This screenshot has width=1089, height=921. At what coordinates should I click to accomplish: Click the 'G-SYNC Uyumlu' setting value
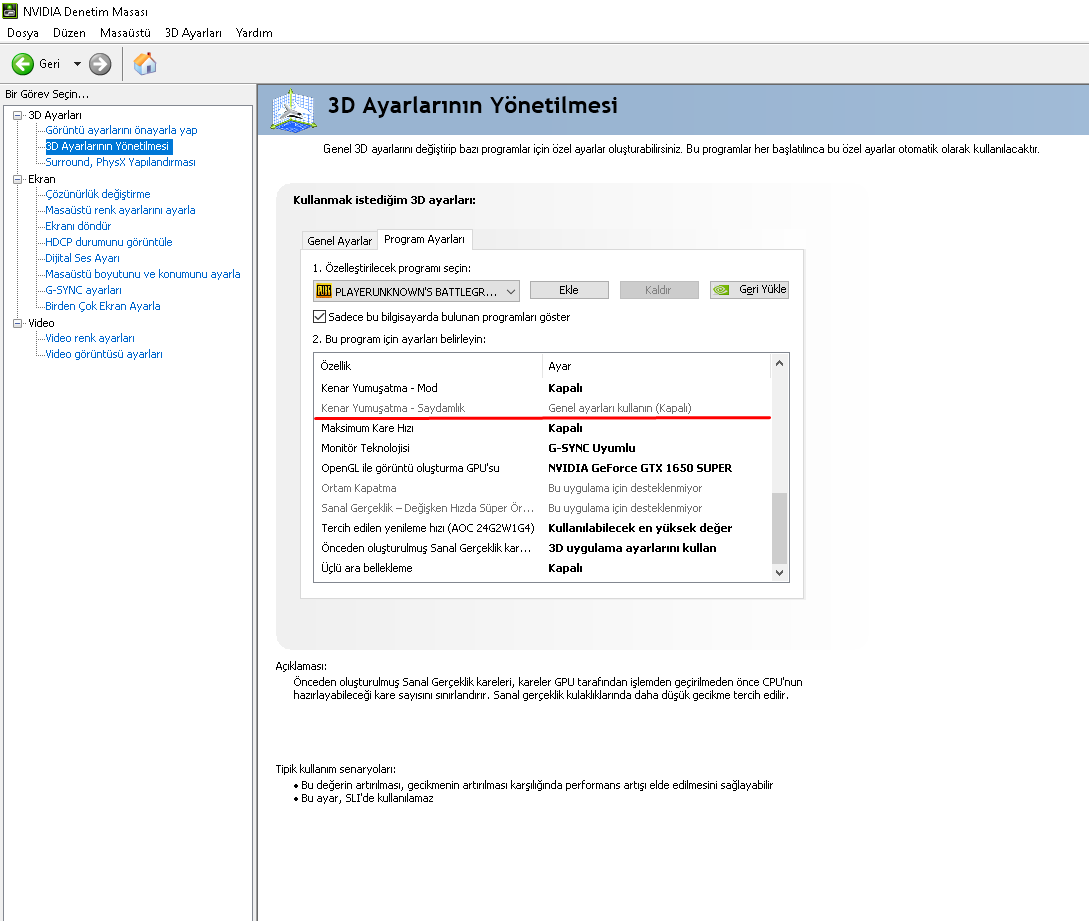[x=592, y=448]
